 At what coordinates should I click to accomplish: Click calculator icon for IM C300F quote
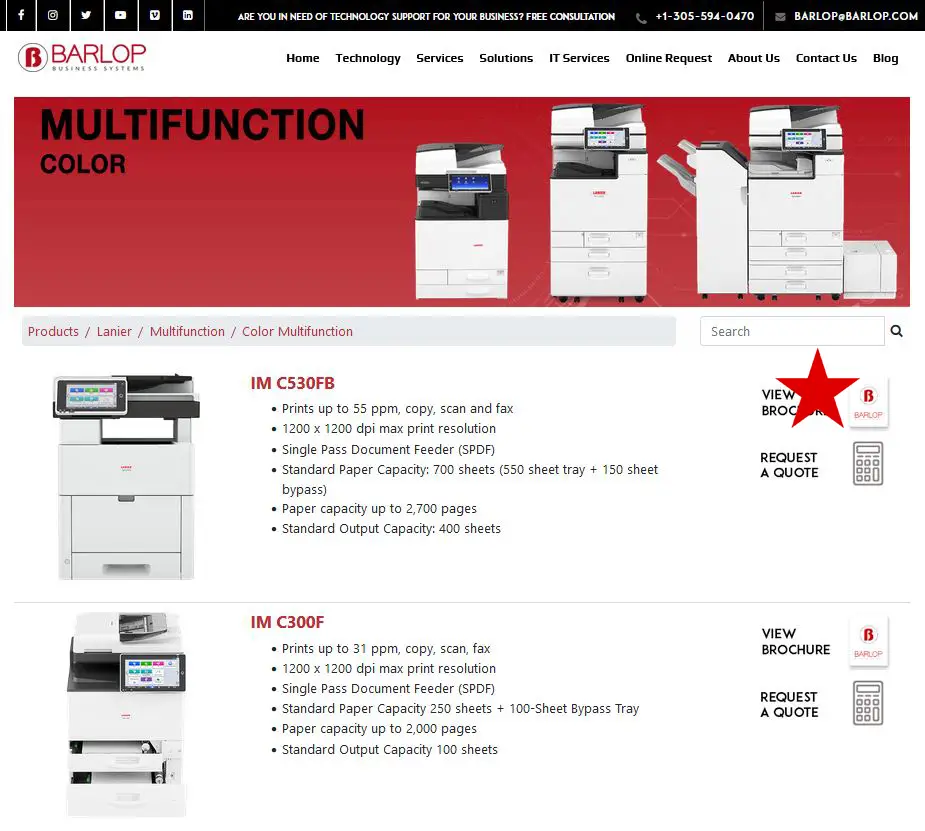tap(868, 703)
